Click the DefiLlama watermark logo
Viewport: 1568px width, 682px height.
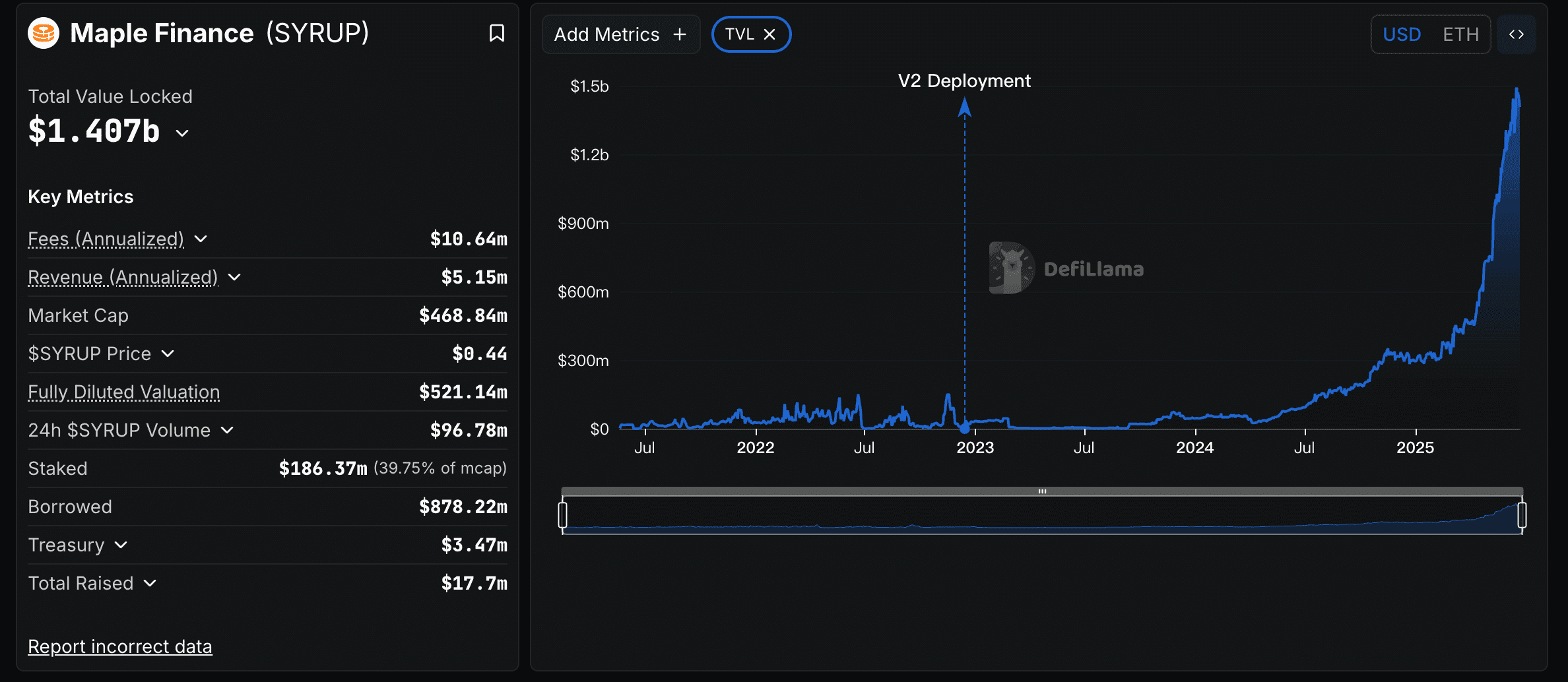coord(1012,268)
